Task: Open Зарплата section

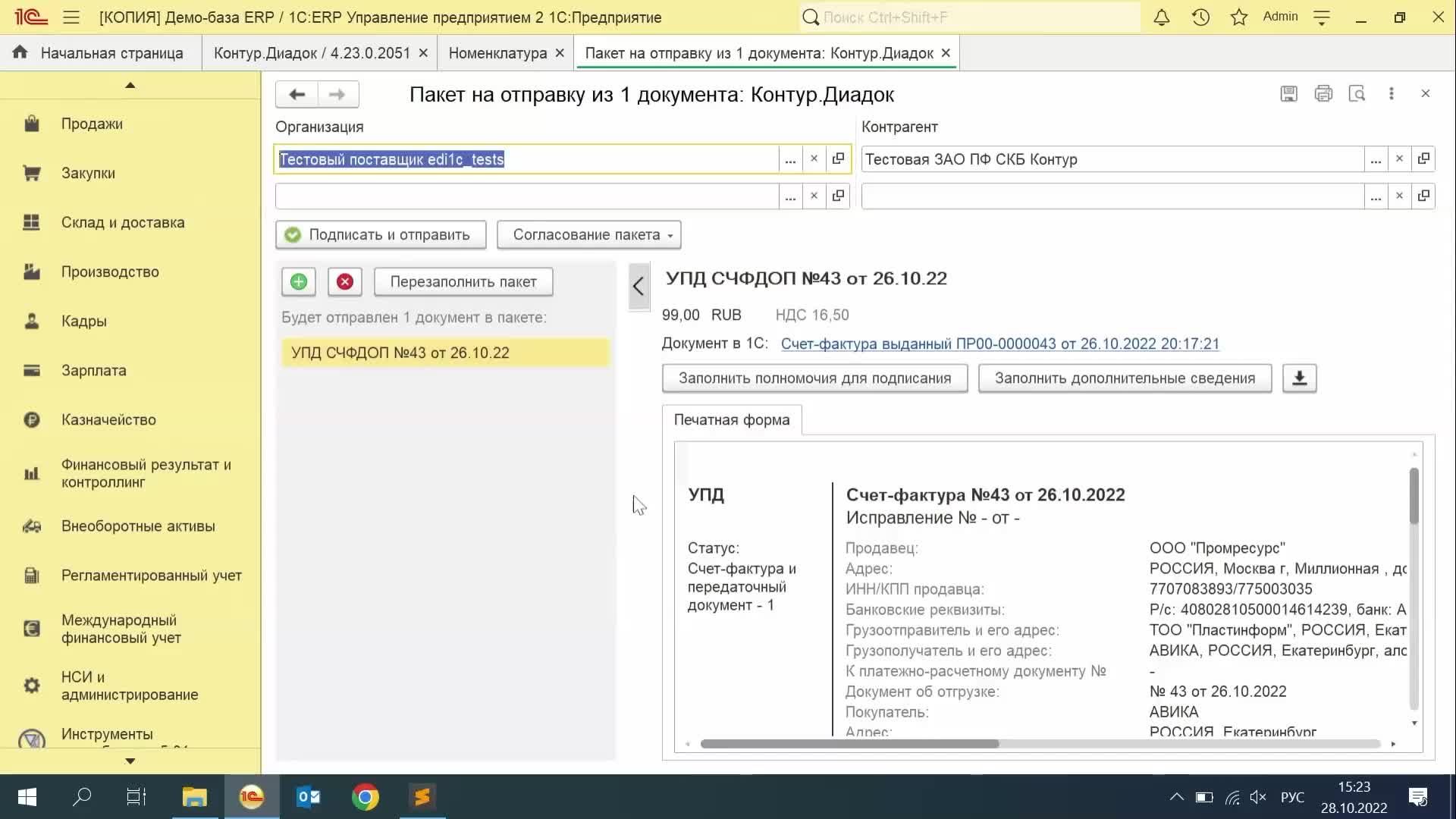Action: tap(130, 370)
